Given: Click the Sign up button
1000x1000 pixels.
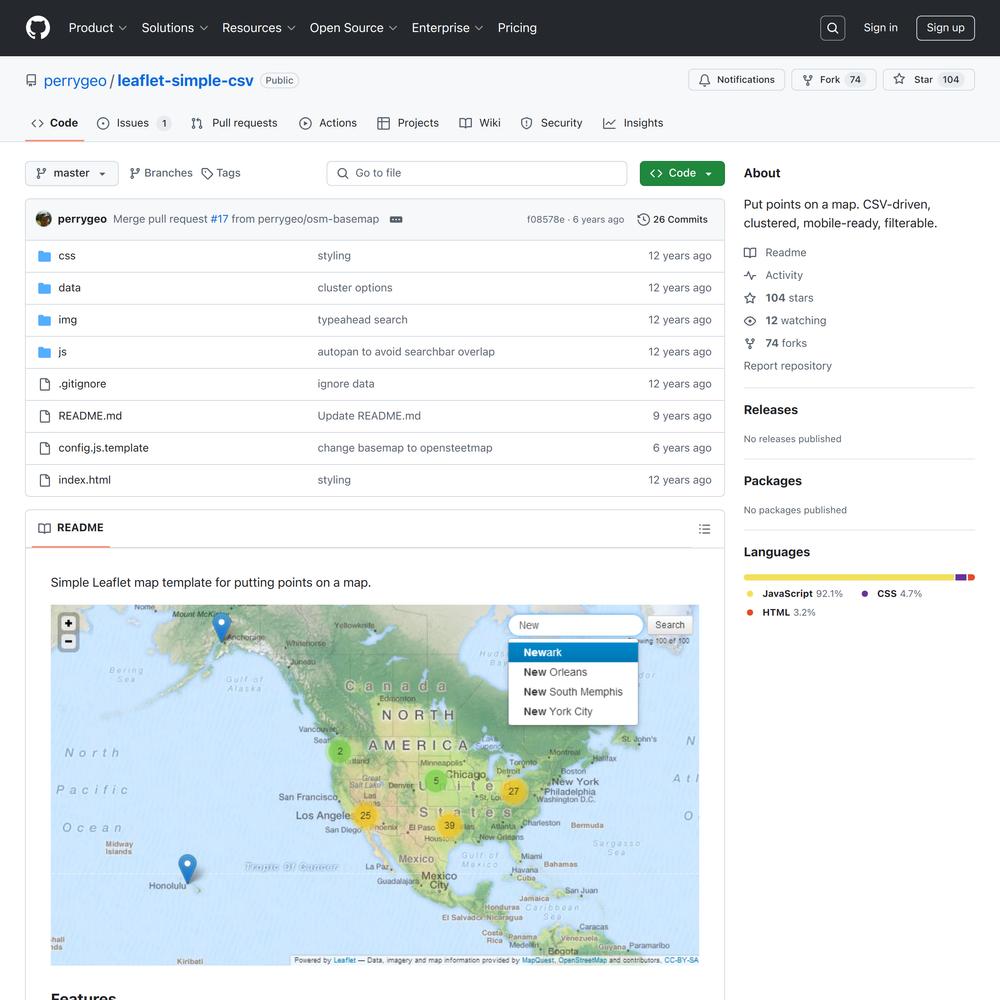Looking at the screenshot, I should point(945,28).
